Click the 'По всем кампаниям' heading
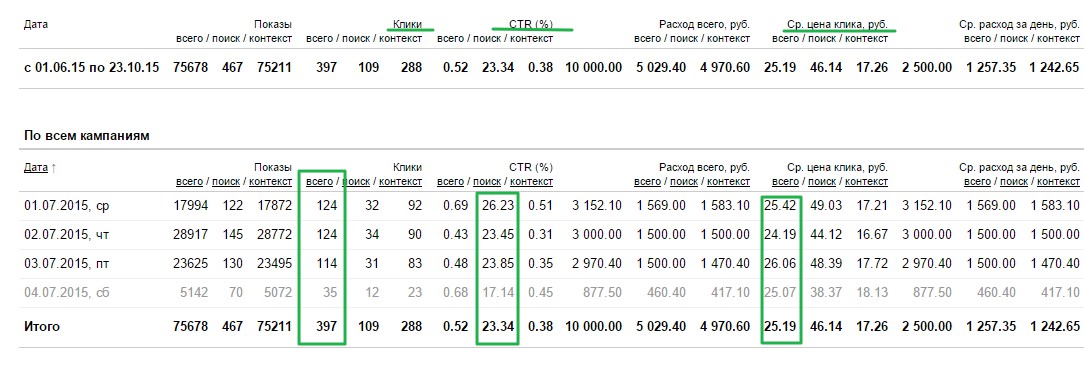Viewport: 1084px width, 366px height. (x=86, y=136)
